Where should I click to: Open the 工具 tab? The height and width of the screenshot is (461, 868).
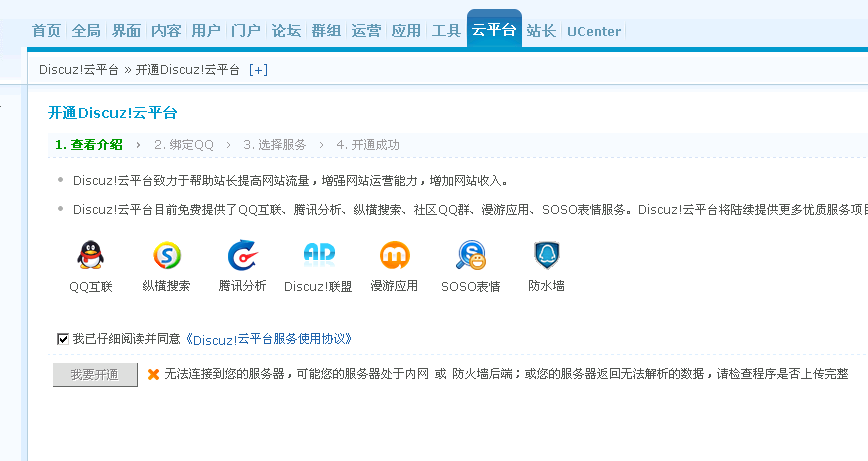pos(446,31)
